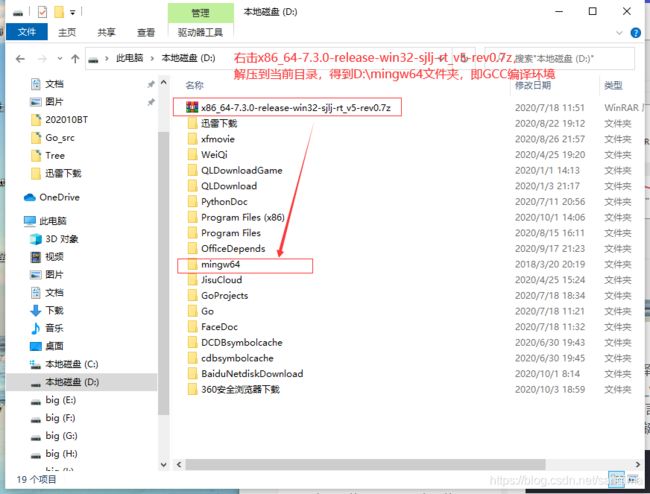
Task: Open recent locations dropdown arrow
Action: [60, 58]
